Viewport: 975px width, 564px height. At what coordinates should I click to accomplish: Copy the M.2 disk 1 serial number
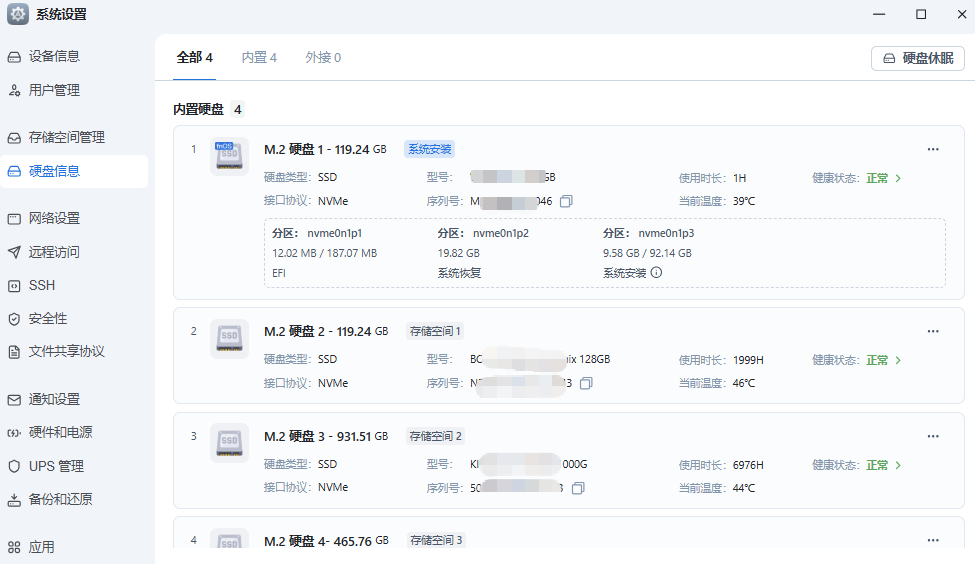point(567,201)
